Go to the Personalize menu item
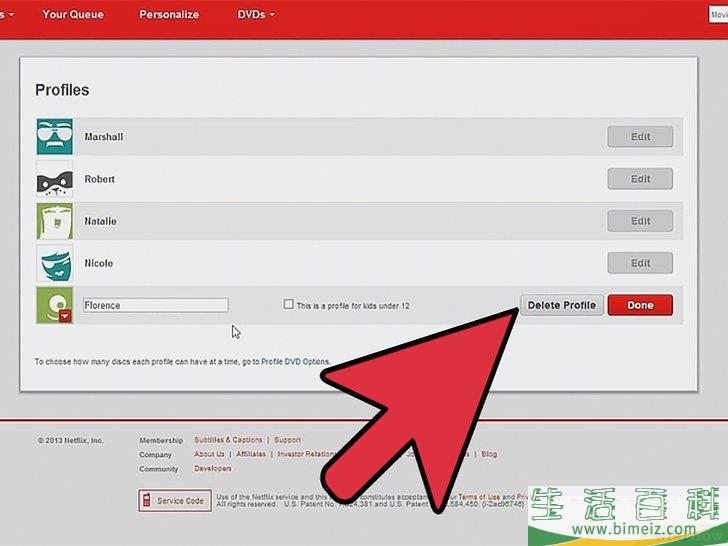Image resolution: width=728 pixels, height=546 pixels. coord(169,14)
